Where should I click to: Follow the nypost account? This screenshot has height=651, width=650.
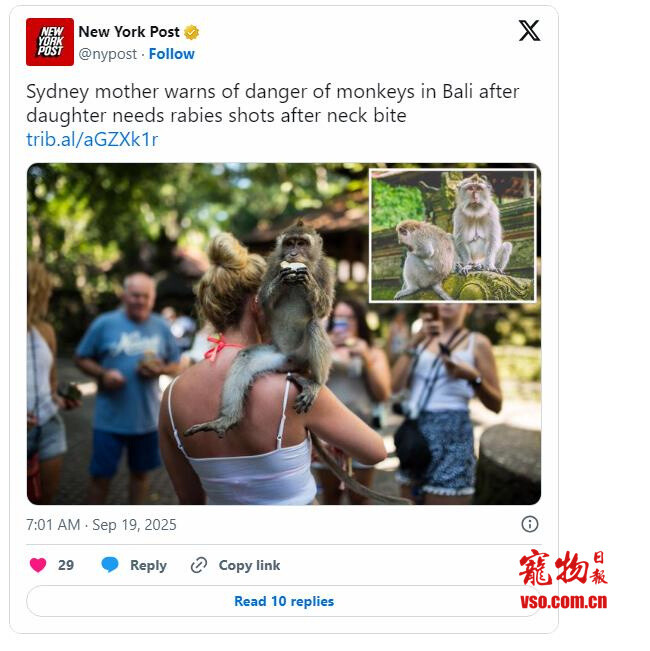[171, 54]
